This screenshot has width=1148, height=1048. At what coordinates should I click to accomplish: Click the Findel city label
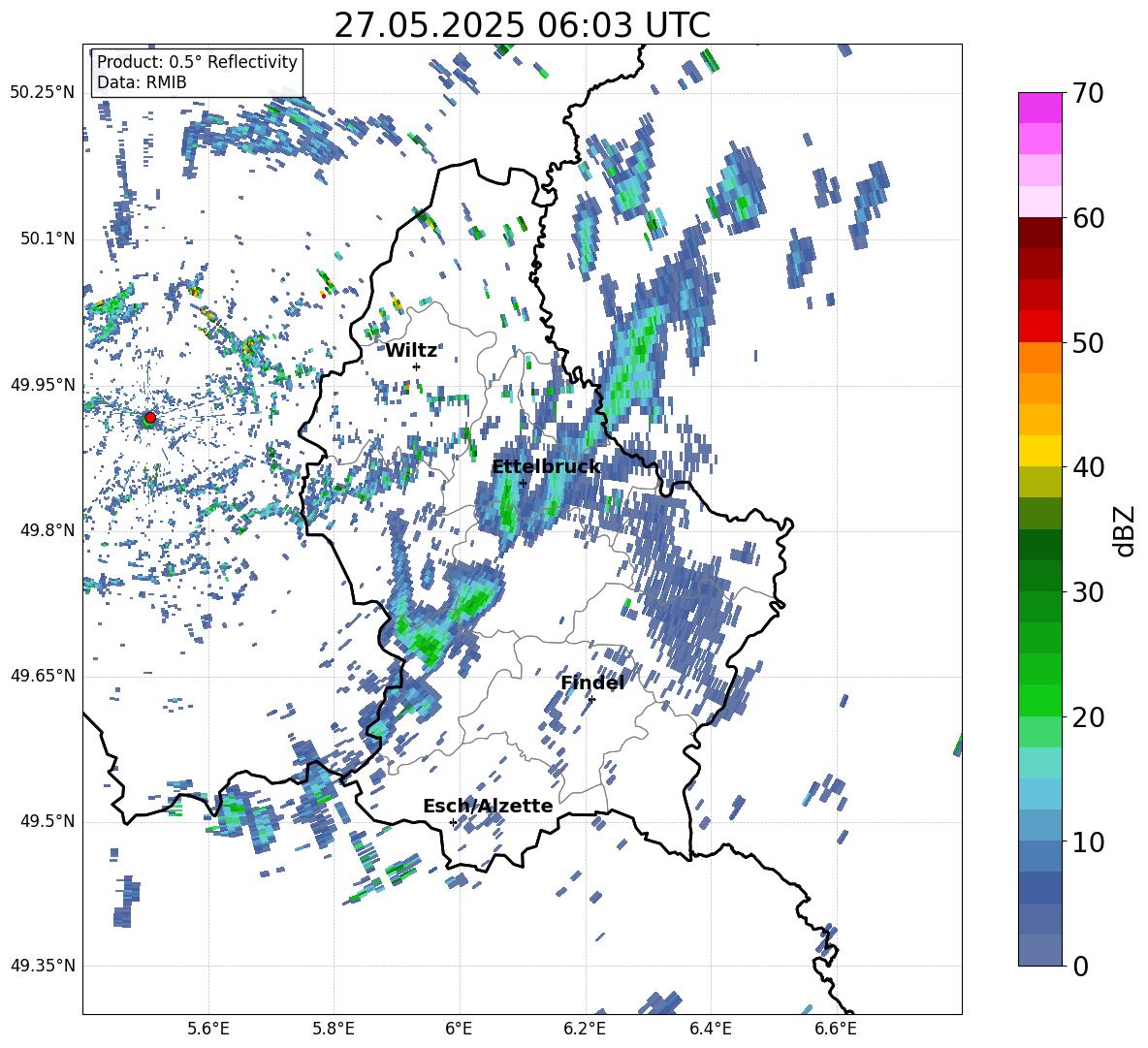click(592, 683)
